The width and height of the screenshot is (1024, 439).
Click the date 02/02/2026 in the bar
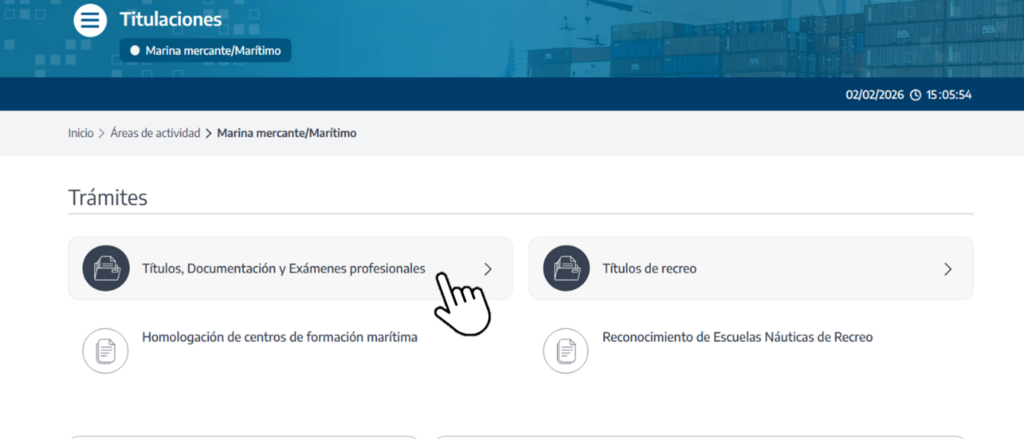pyautogui.click(x=874, y=95)
